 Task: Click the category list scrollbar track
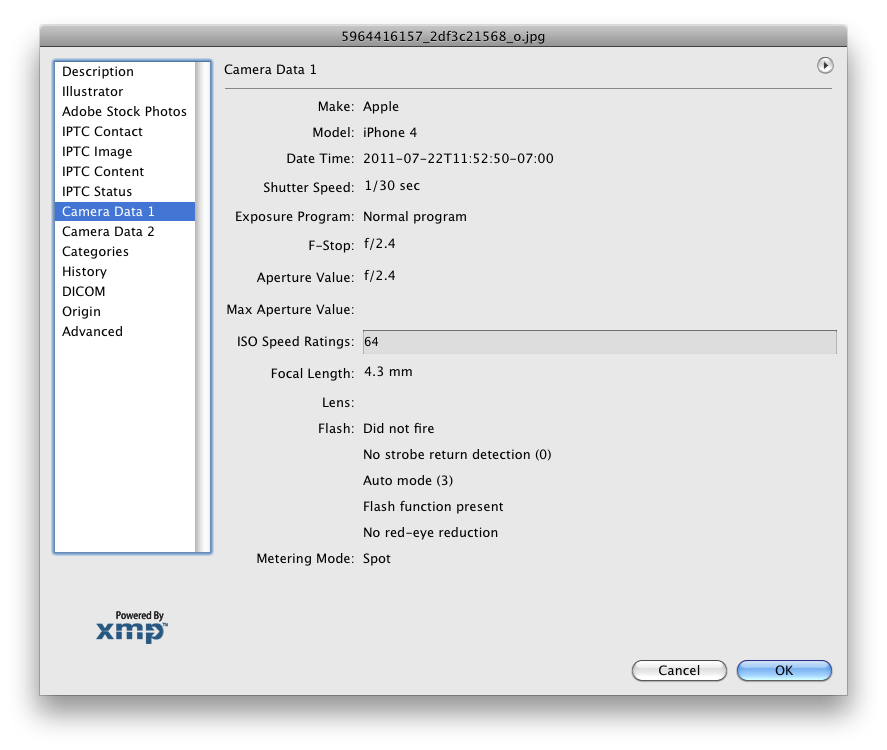click(203, 307)
